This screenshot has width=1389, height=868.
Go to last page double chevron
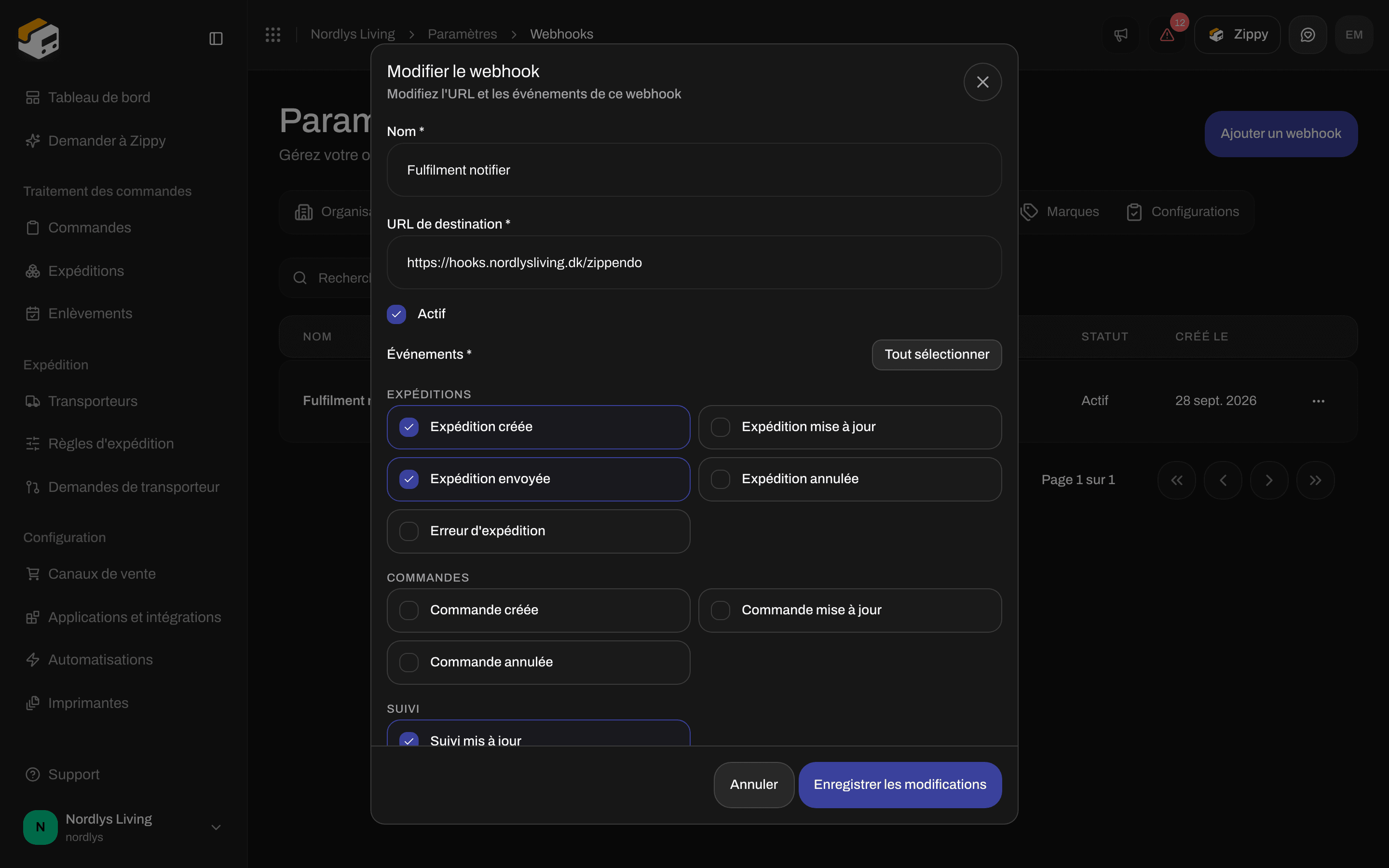[1316, 480]
